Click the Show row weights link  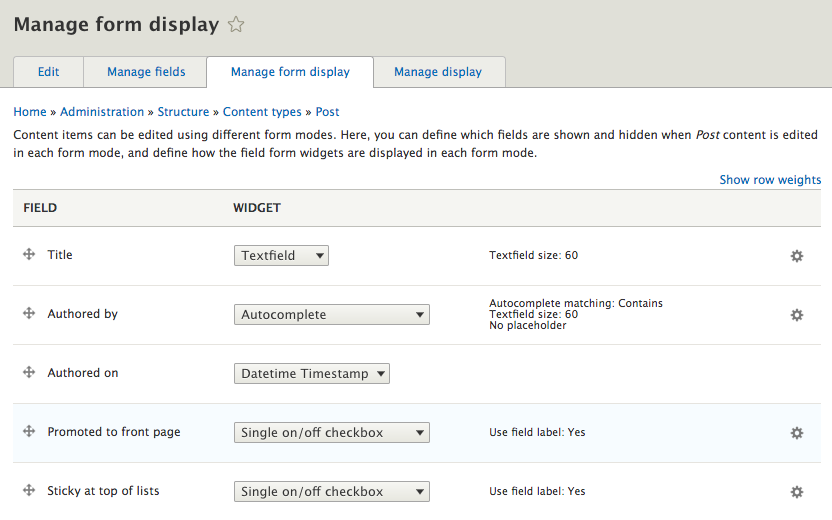pyautogui.click(x=770, y=180)
